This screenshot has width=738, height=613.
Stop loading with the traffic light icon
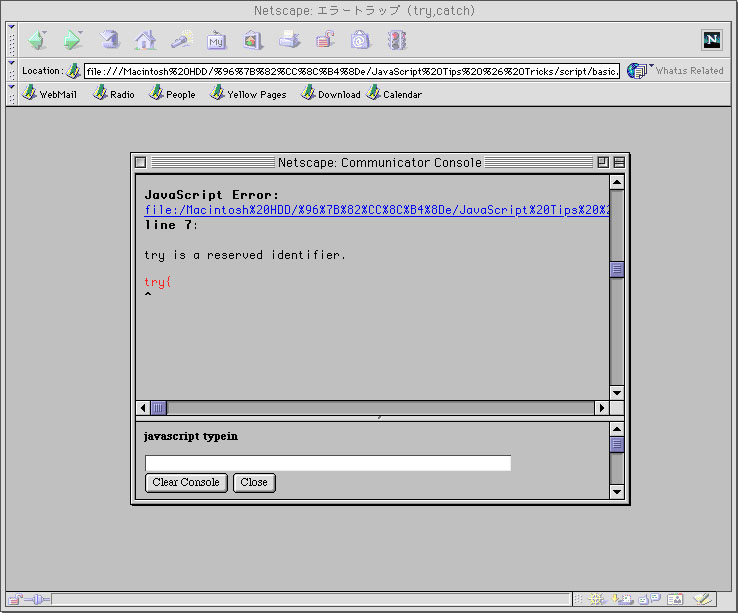pyautogui.click(x=397, y=40)
